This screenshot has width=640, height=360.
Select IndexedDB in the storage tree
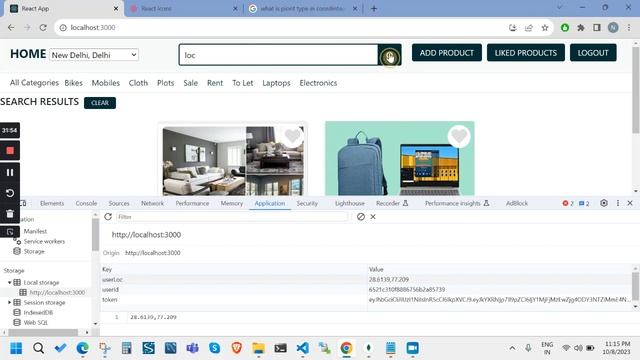pos(38,312)
